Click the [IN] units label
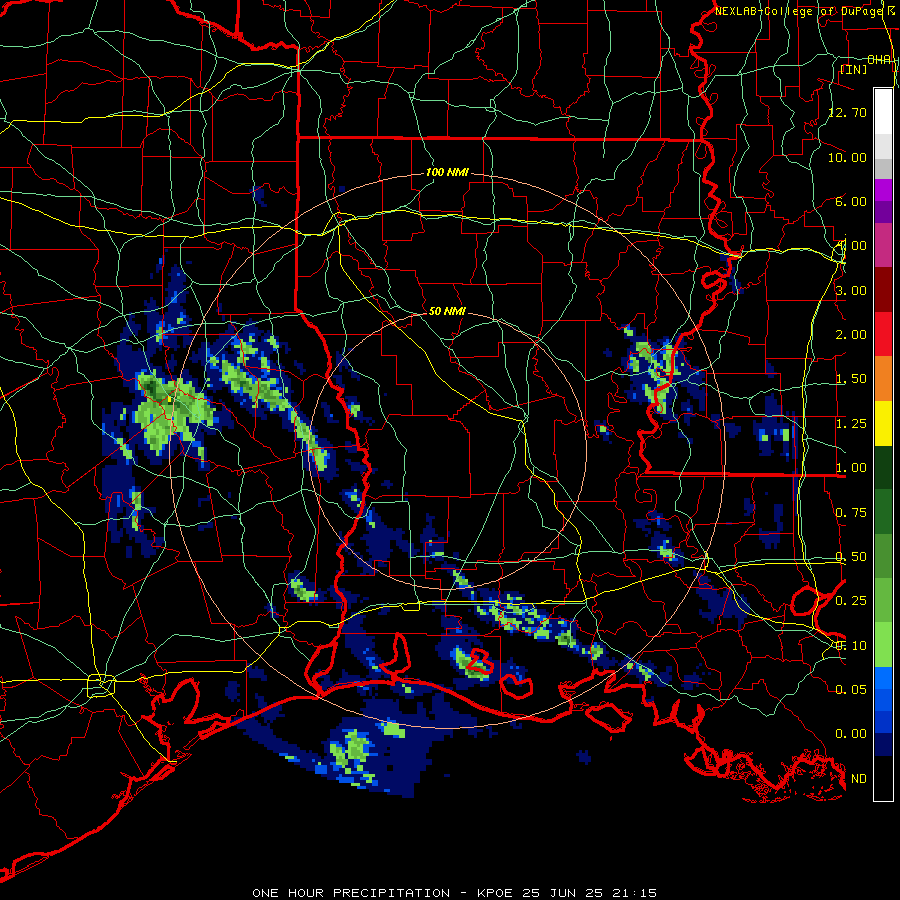Screen dimensions: 900x900 click(x=854, y=69)
